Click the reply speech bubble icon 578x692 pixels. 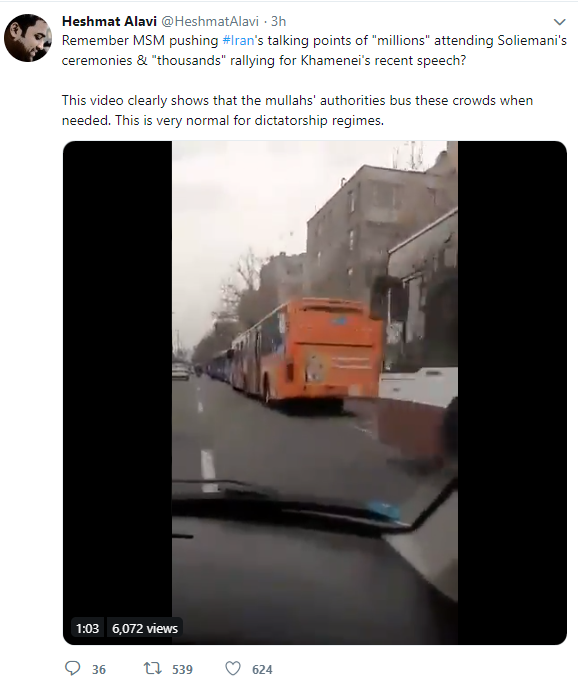(72, 668)
